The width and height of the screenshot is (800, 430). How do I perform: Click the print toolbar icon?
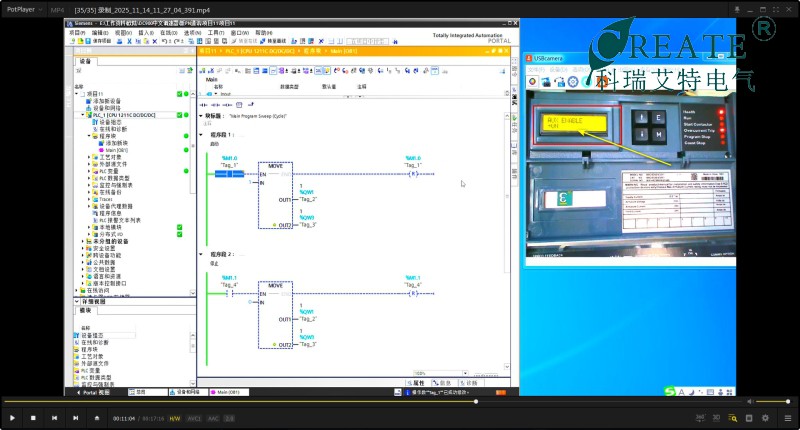119,41
